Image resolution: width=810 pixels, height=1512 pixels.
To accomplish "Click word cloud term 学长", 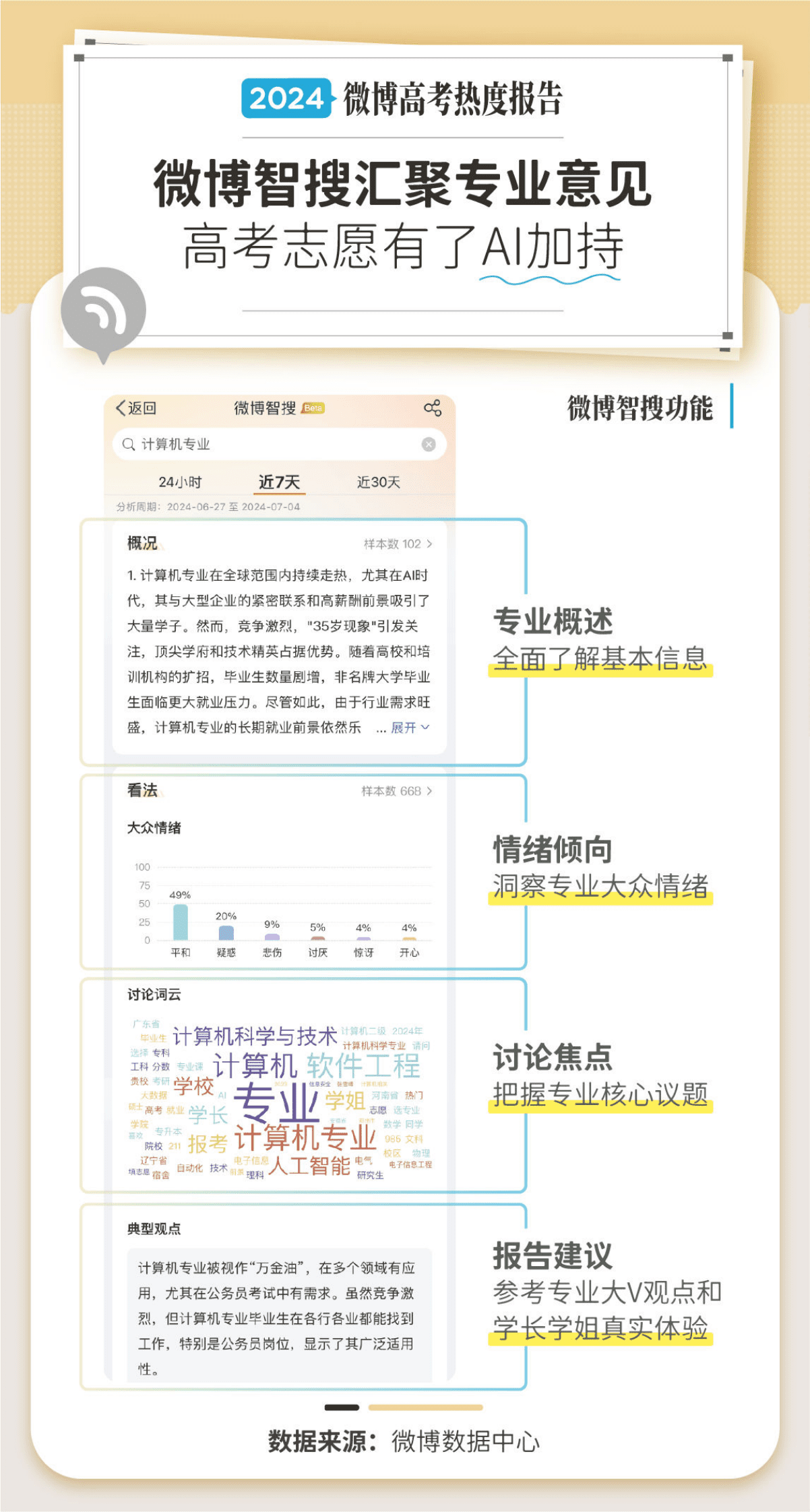I will [x=208, y=1115].
